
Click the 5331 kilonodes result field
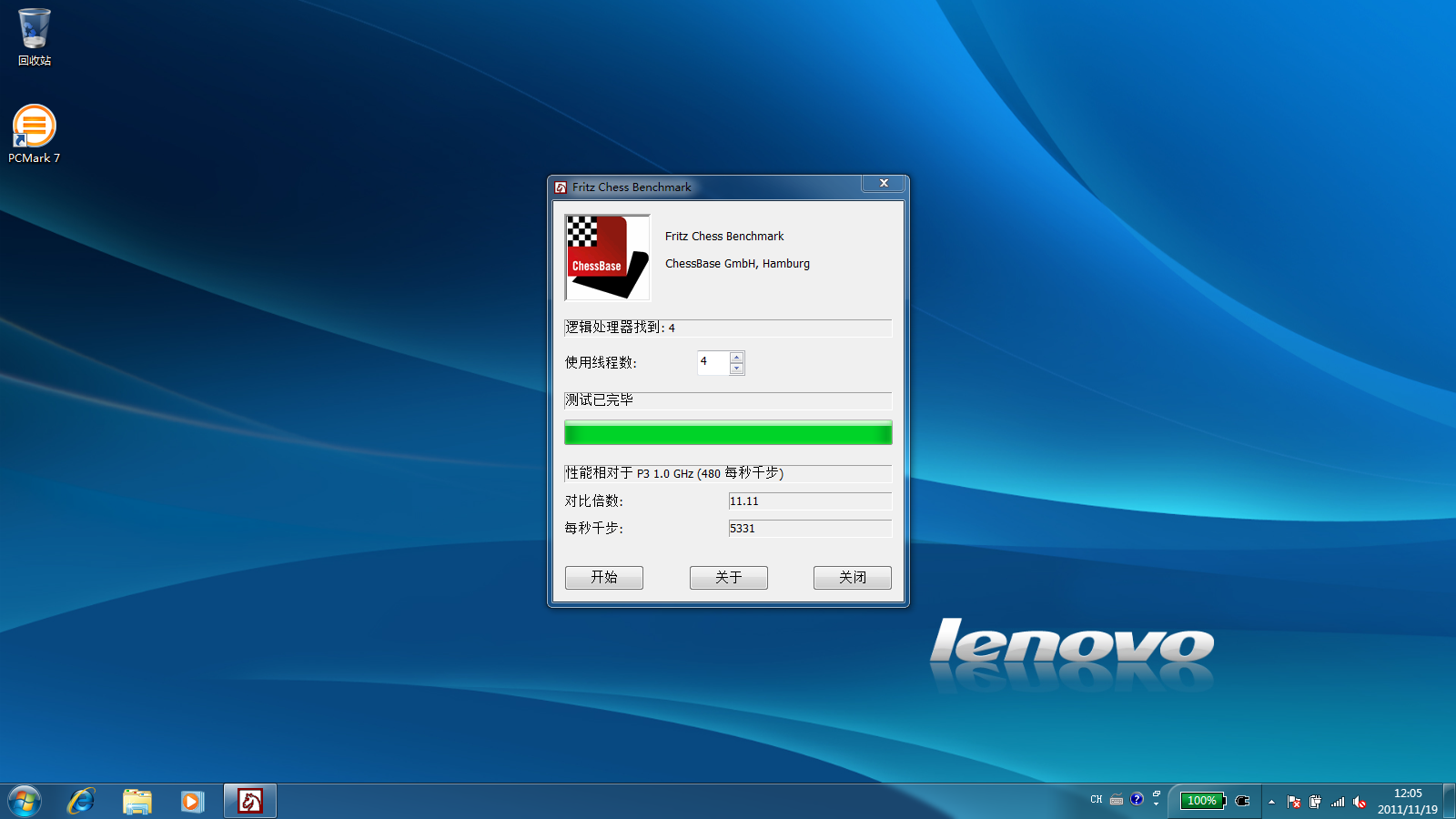tap(810, 529)
